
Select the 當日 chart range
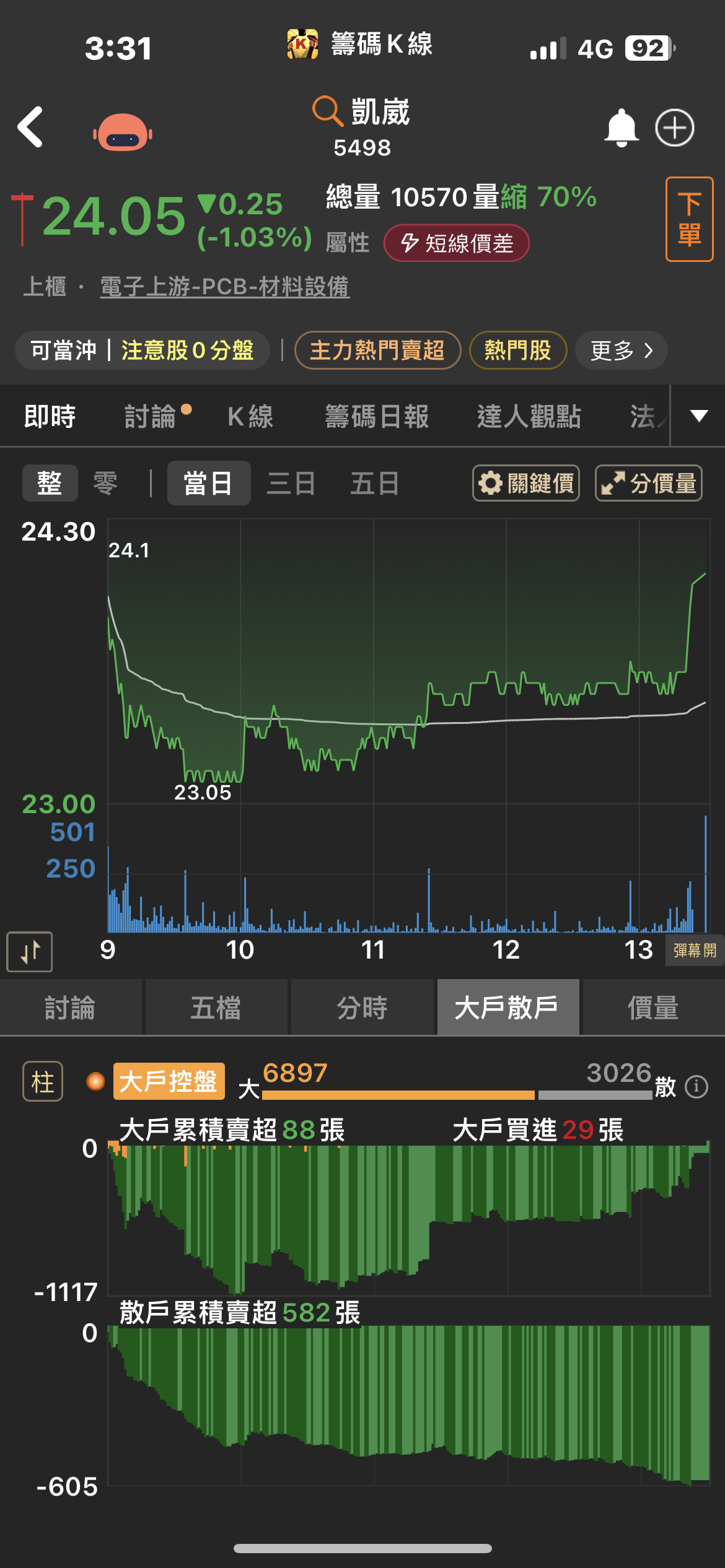point(209,483)
